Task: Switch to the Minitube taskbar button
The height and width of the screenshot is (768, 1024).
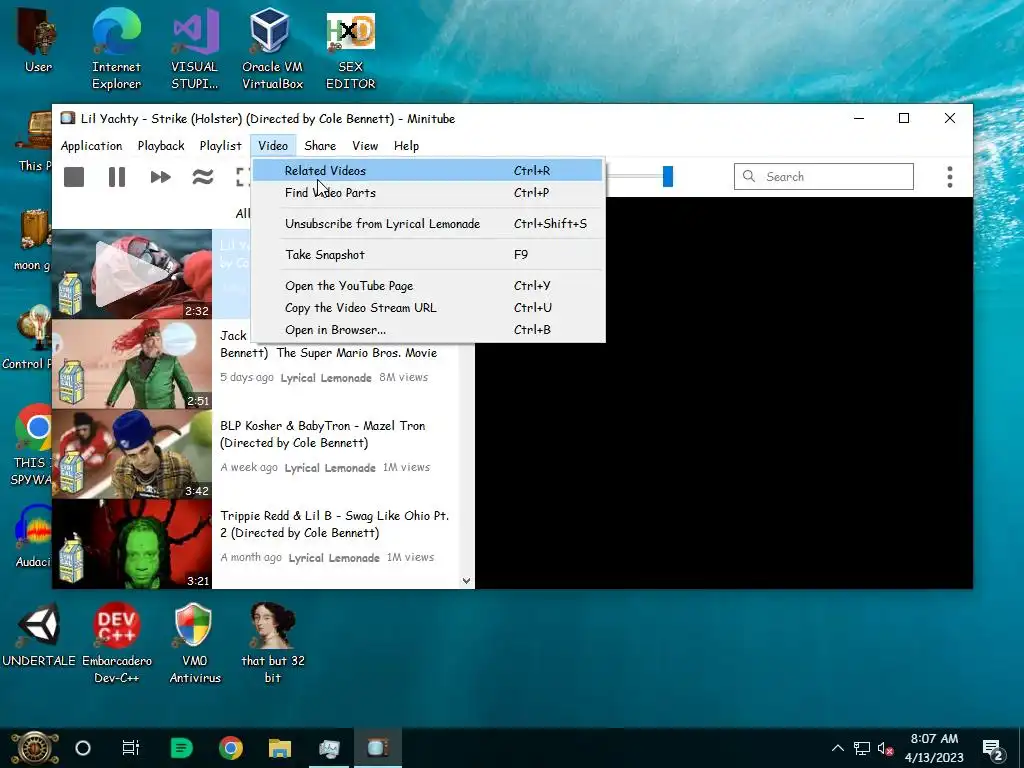Action: (377, 748)
